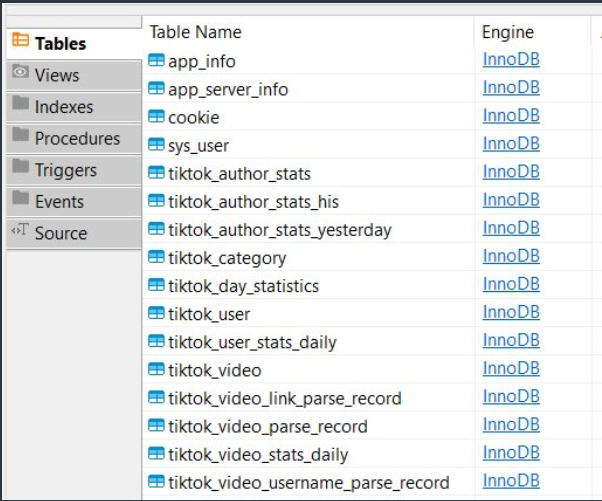Open InnoDB link in tiktok_author_stats_his row

point(511,200)
